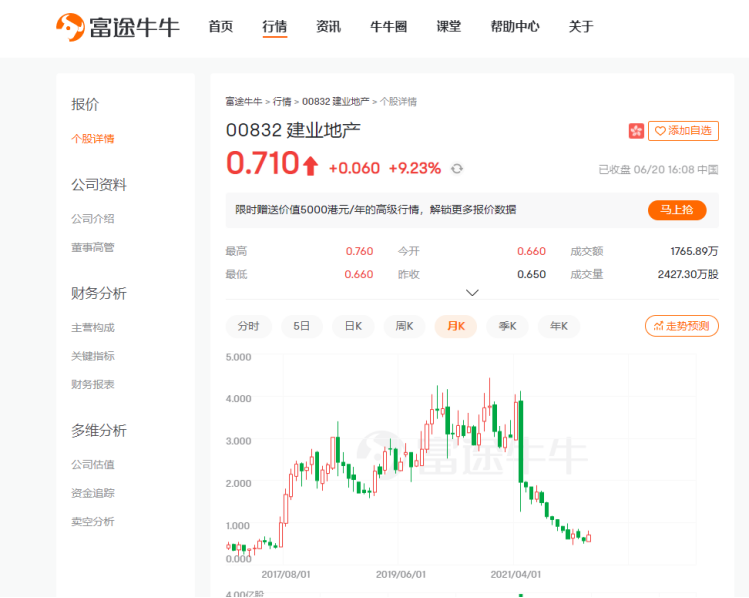The width and height of the screenshot is (749, 598).
Task: Open the 资讯 navigation menu
Action: click(328, 27)
